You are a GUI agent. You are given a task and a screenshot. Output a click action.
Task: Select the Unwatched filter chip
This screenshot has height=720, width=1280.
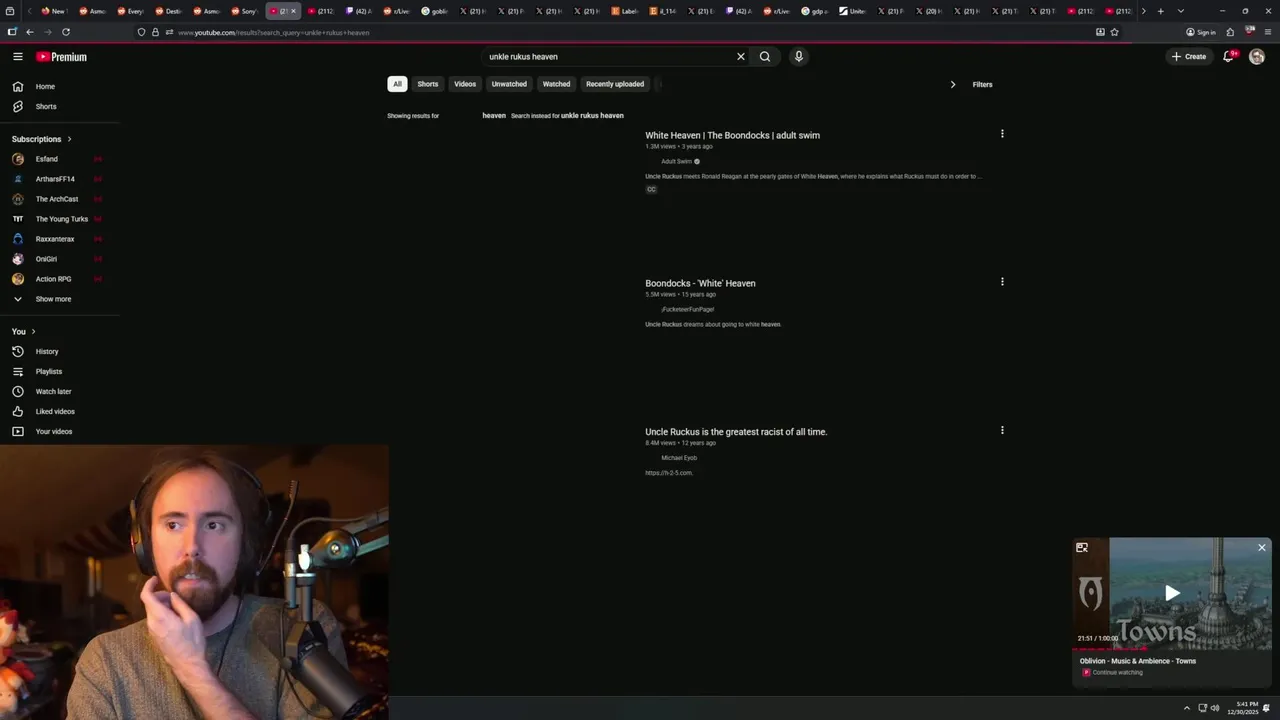[x=509, y=84]
